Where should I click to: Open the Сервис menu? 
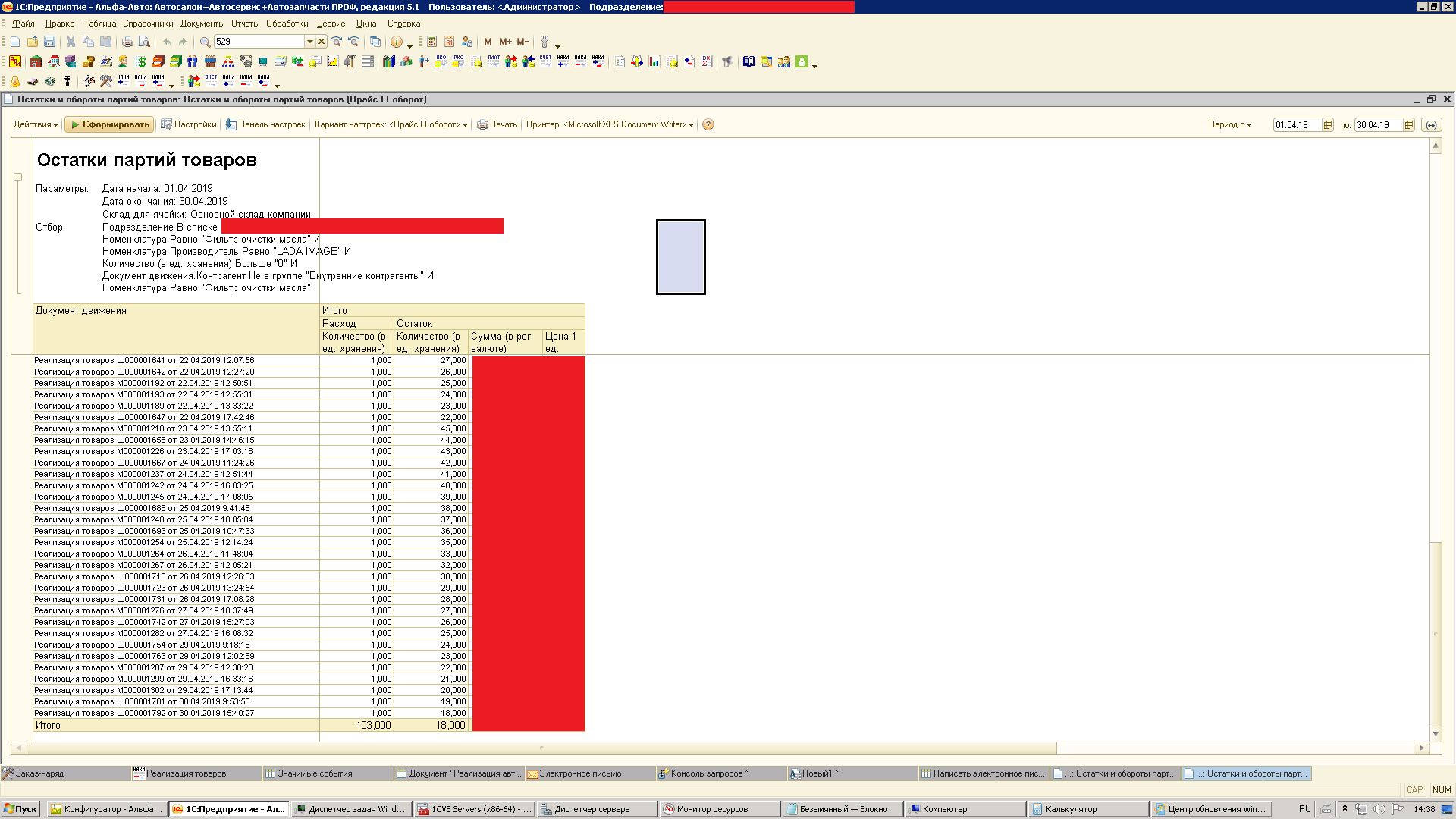(331, 24)
